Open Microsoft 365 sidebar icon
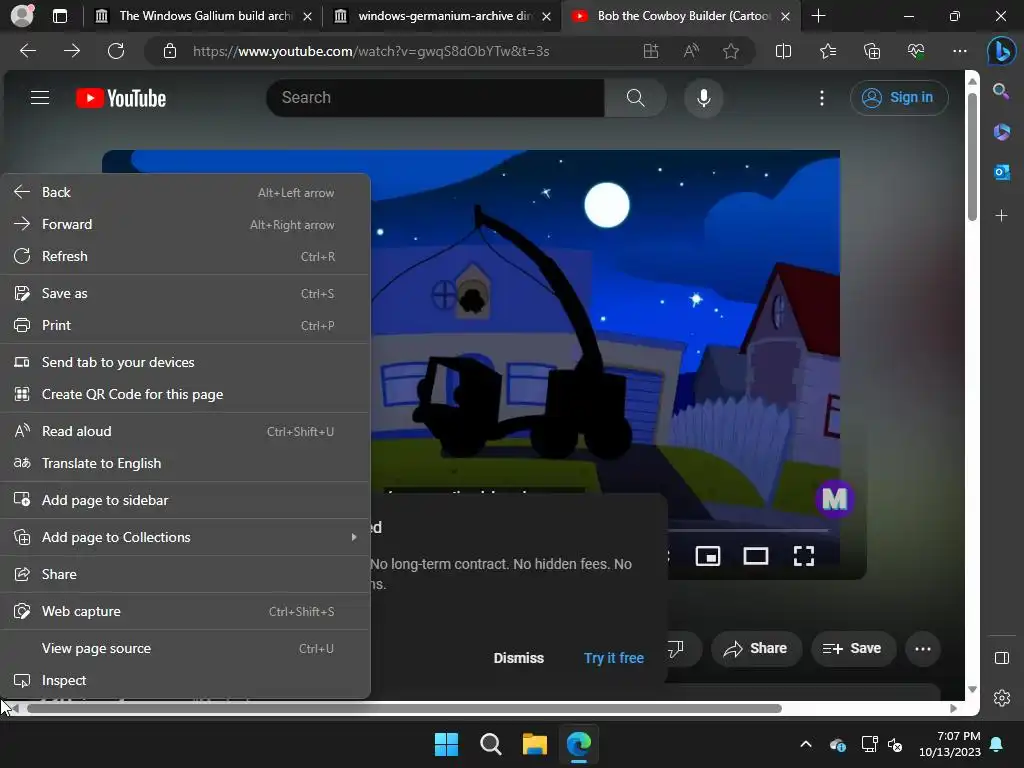The width and height of the screenshot is (1024, 768). [1001, 132]
